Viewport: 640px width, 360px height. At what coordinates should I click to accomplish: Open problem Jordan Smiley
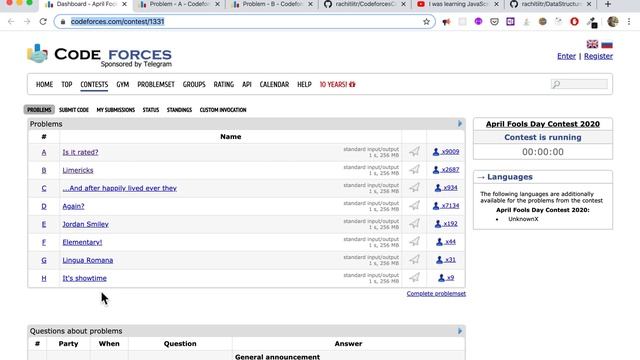point(85,224)
